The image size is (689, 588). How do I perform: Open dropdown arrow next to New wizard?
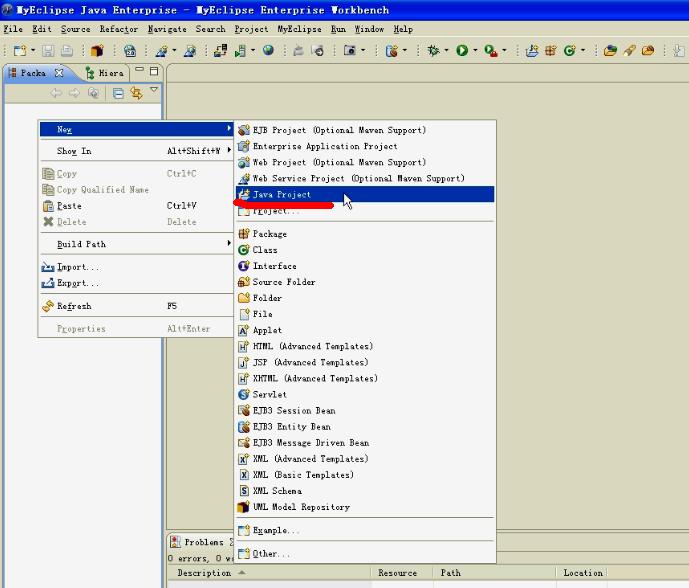[x=33, y=51]
